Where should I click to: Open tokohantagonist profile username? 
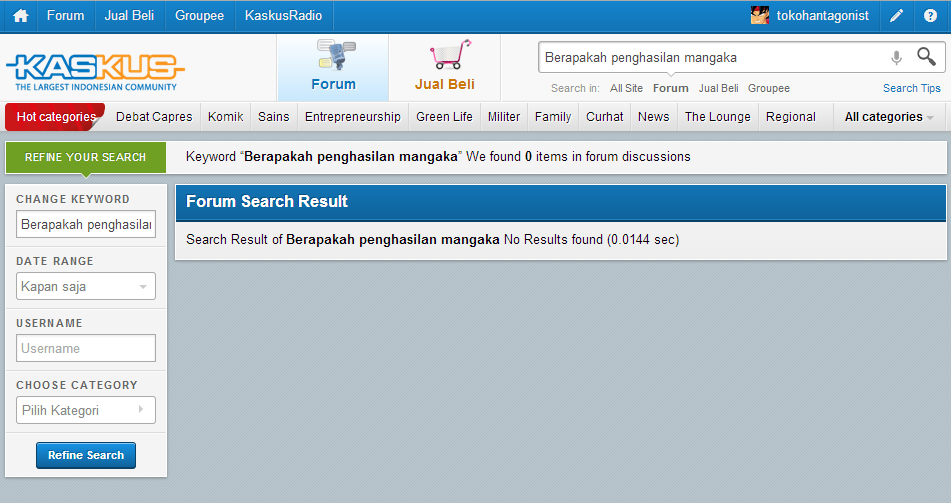pyautogui.click(x=822, y=16)
